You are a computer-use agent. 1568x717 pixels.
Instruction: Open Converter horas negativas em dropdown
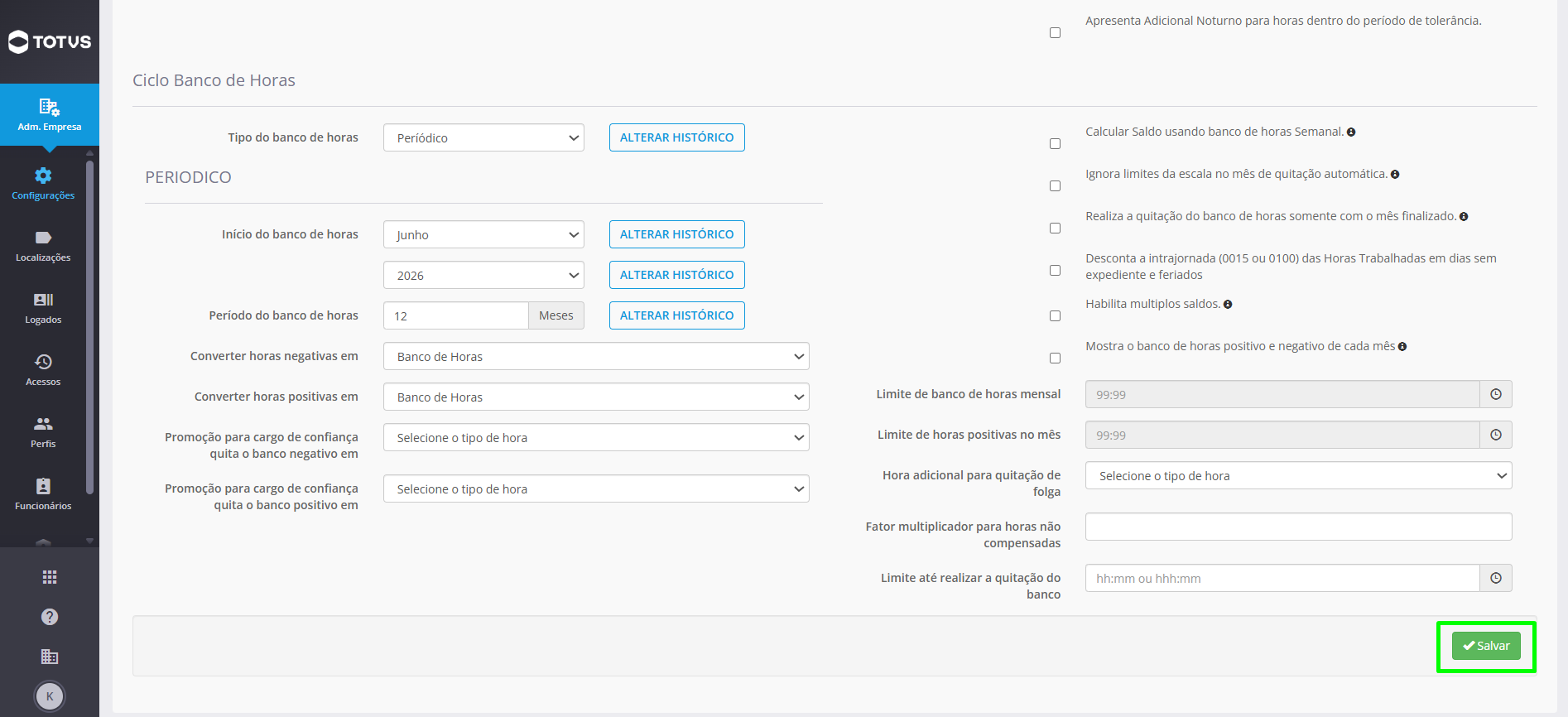tap(596, 356)
